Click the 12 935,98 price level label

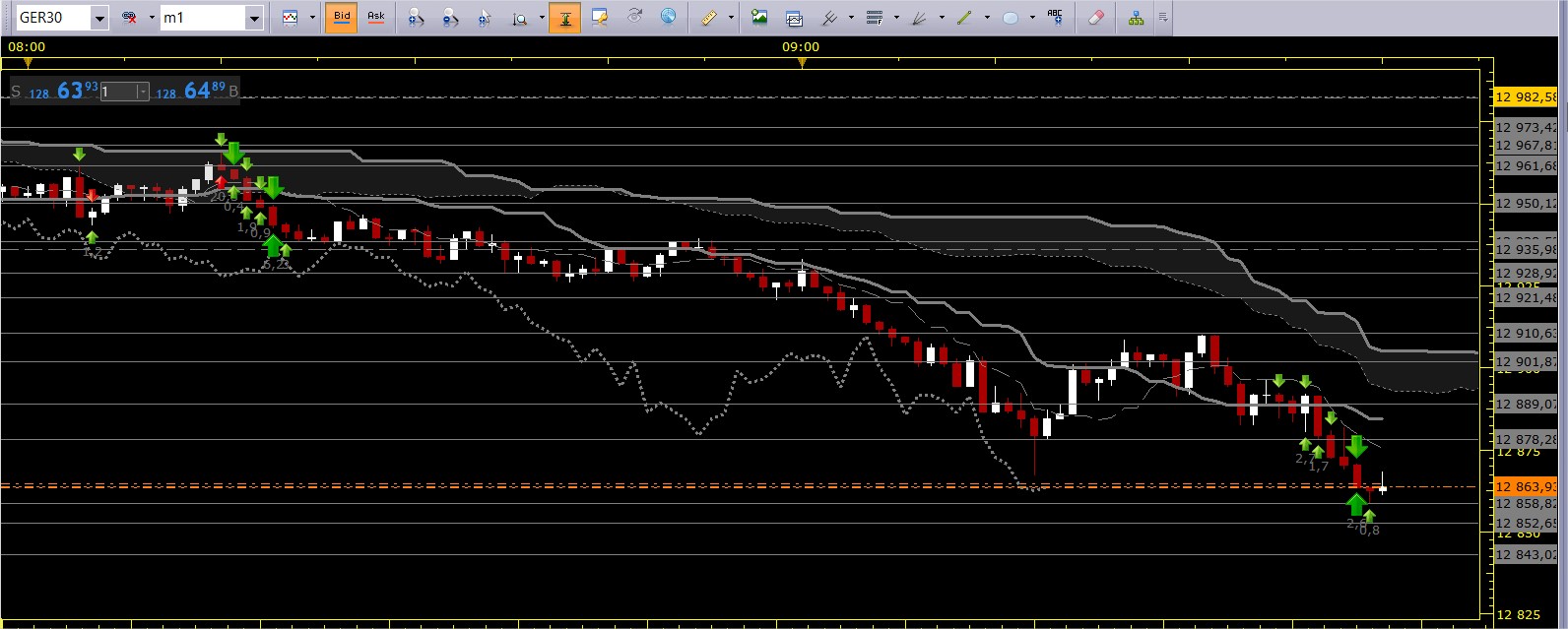click(x=1526, y=249)
